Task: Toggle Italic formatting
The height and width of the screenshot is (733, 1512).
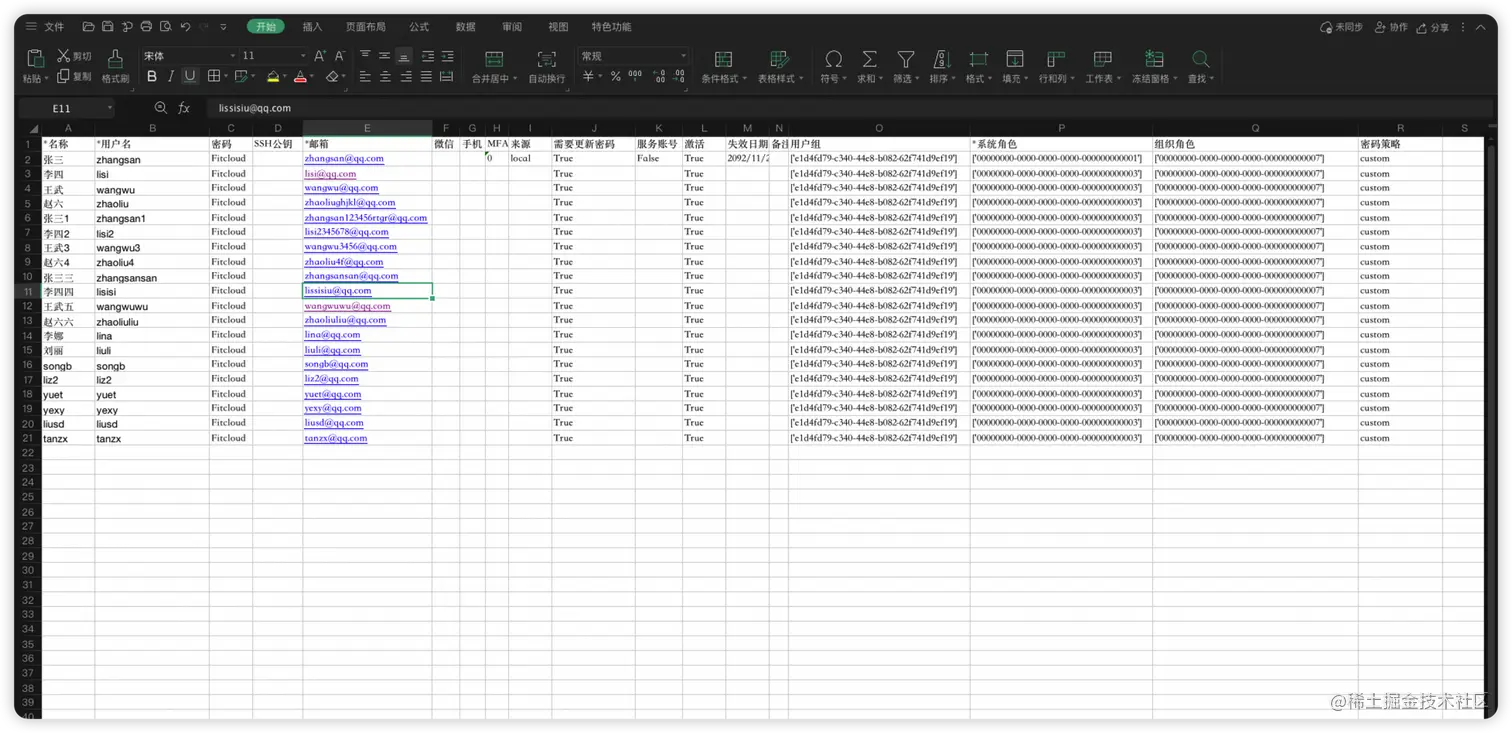Action: pyautogui.click(x=171, y=76)
